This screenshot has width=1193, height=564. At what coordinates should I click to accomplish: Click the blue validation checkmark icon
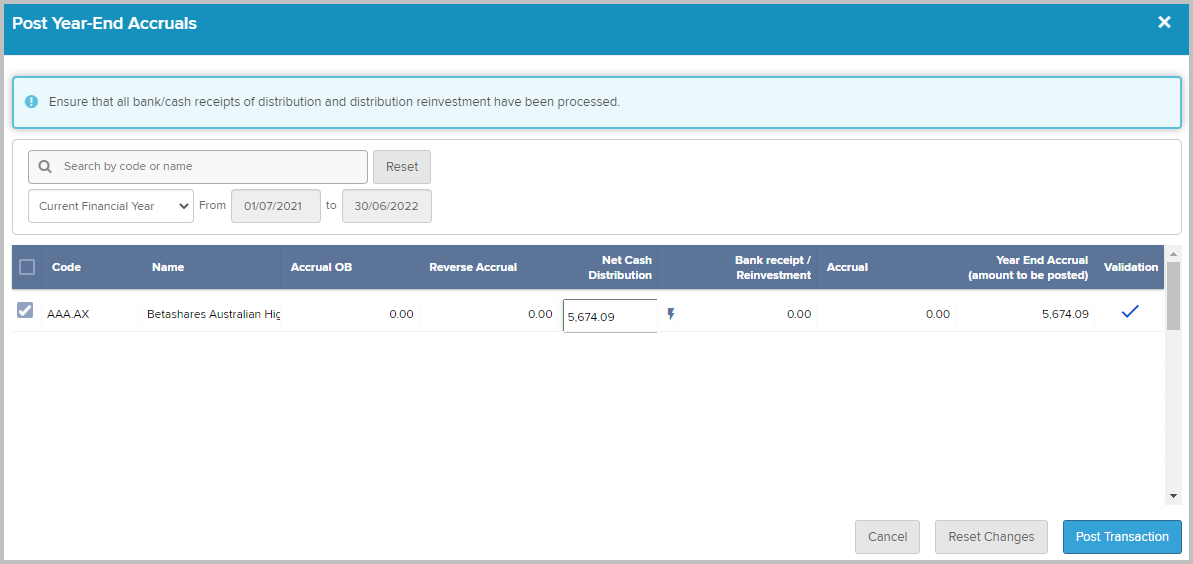tap(1130, 311)
